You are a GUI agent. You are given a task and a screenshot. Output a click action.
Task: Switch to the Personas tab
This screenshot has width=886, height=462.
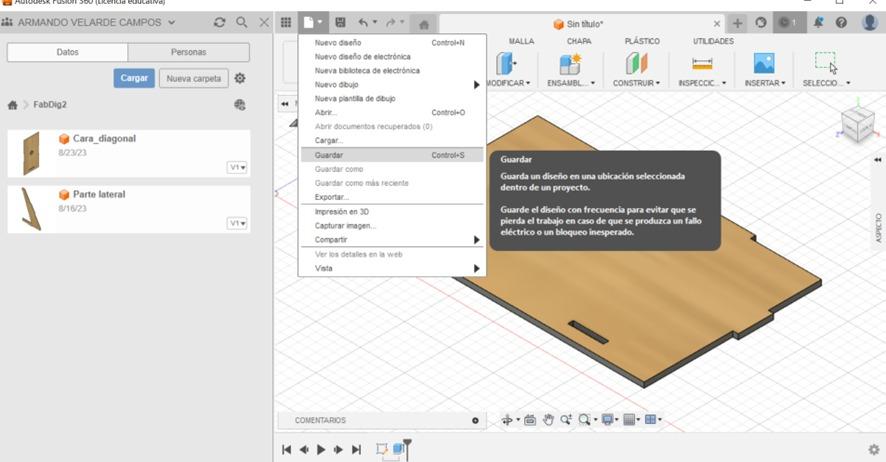189,52
